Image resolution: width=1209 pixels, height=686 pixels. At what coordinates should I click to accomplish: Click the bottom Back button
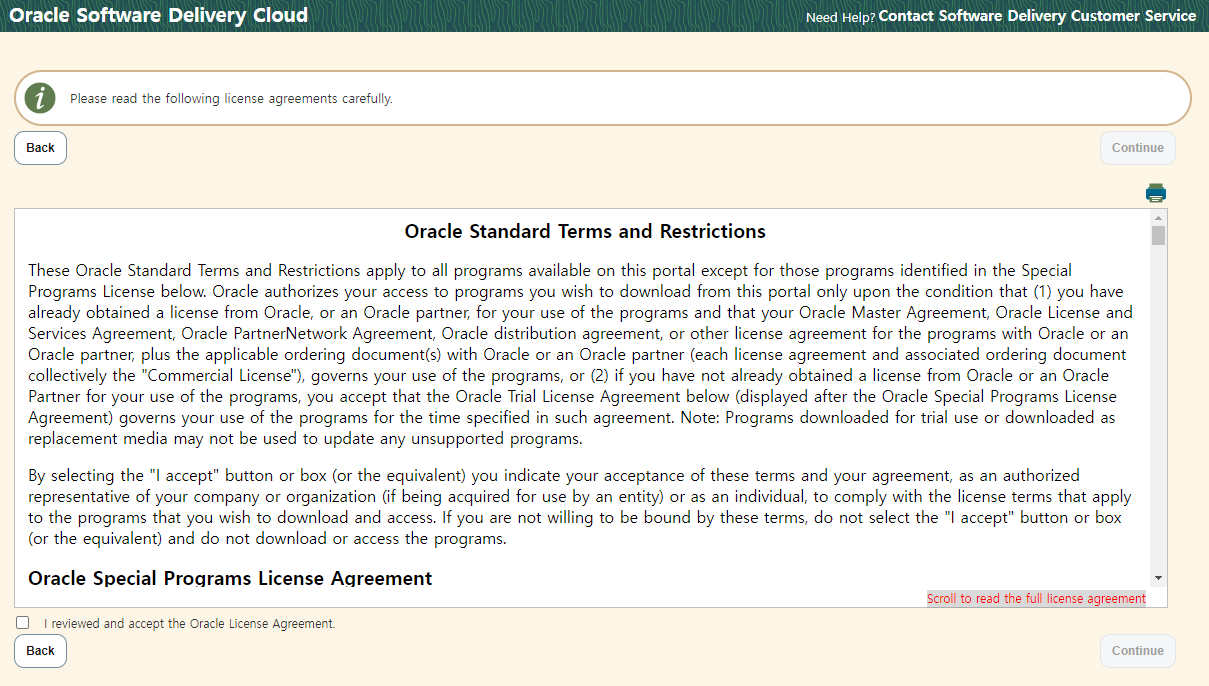[x=40, y=651]
